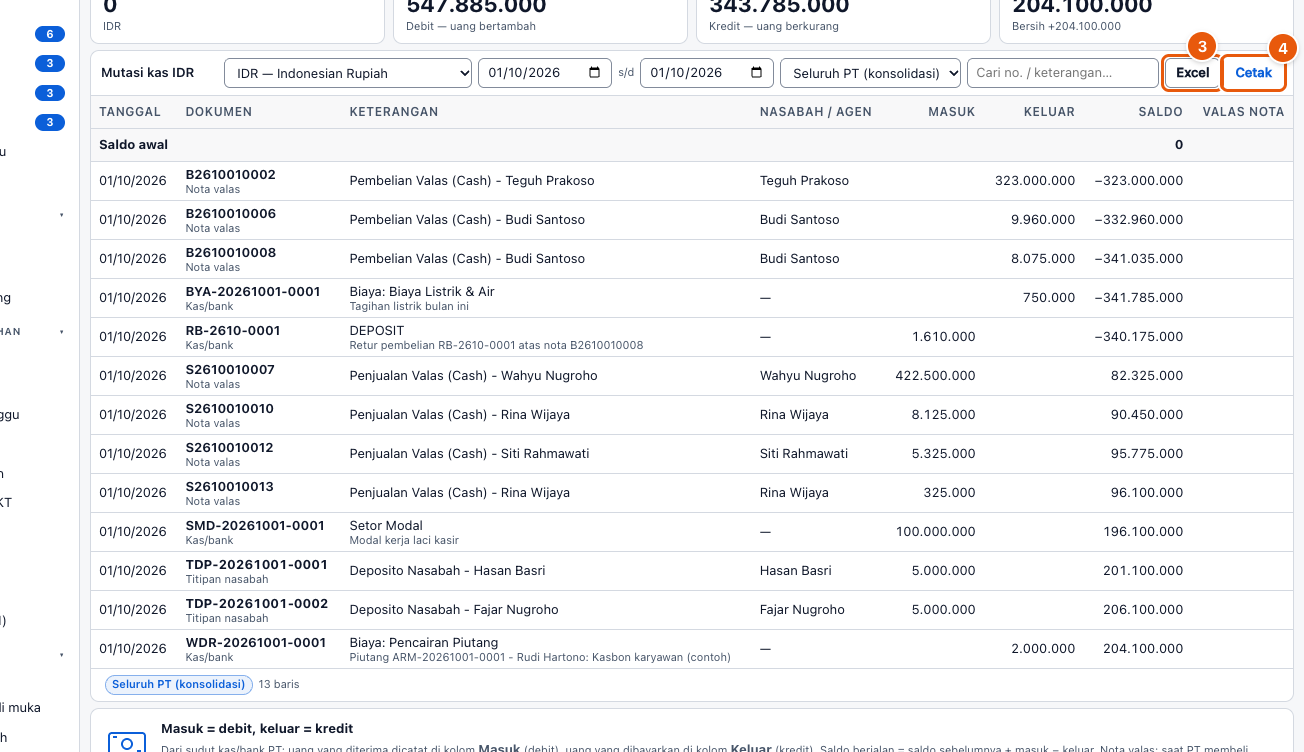Select document number B2610010002
1304x752 pixels.
[x=231, y=175]
